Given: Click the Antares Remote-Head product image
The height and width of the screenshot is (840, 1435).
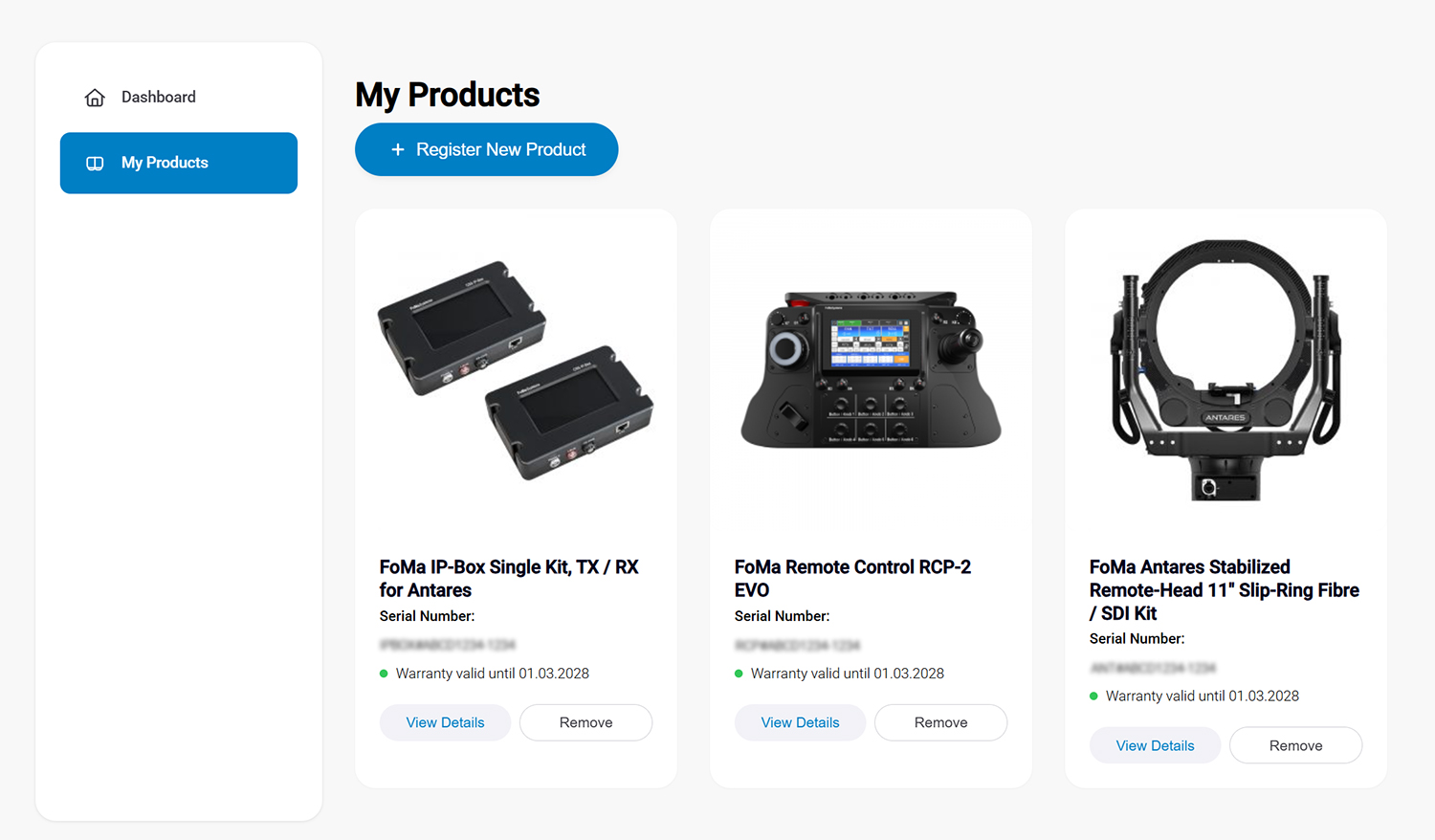Looking at the screenshot, I should [1225, 370].
